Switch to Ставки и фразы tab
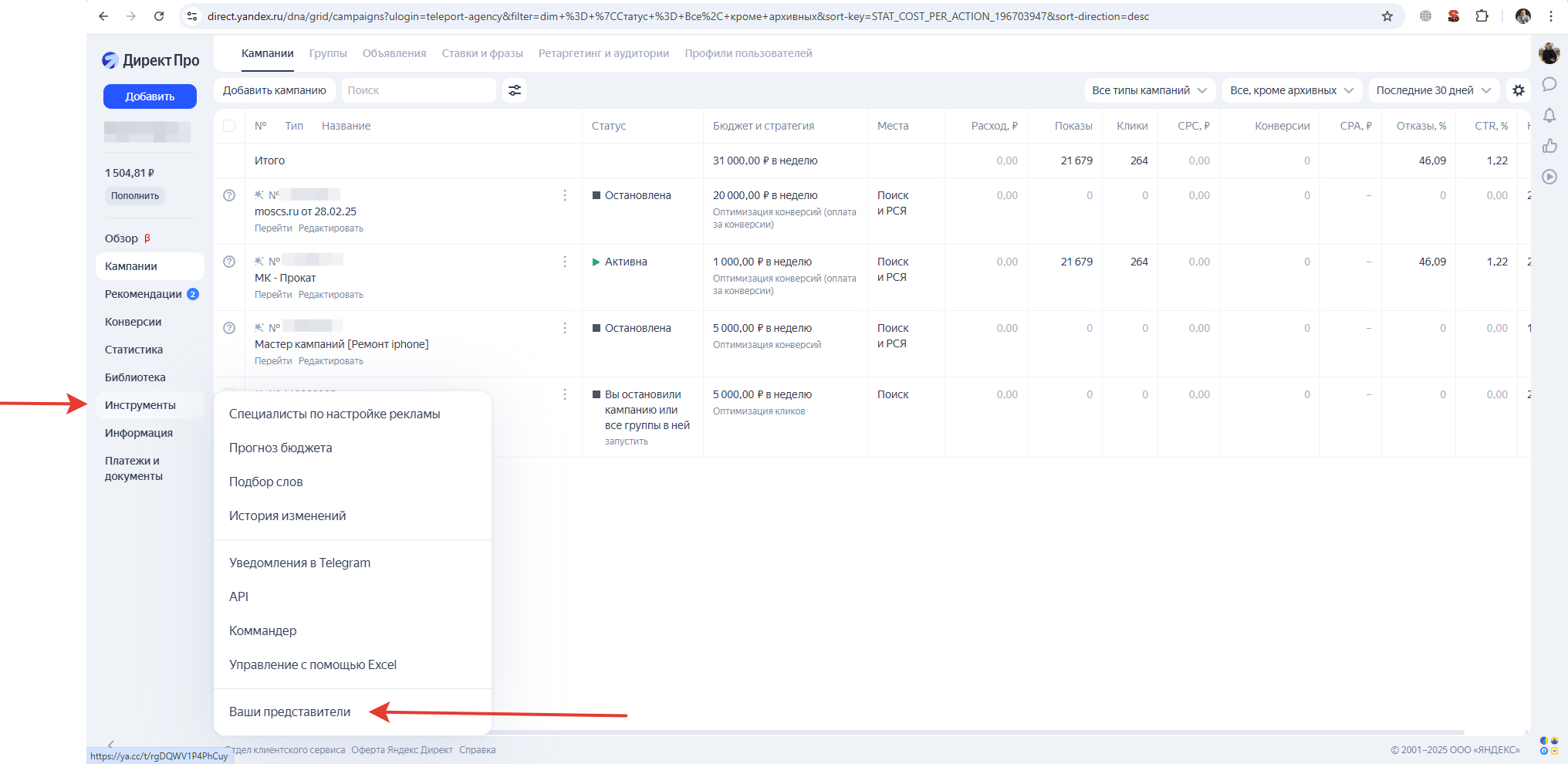The image size is (1568, 764). coord(482,53)
